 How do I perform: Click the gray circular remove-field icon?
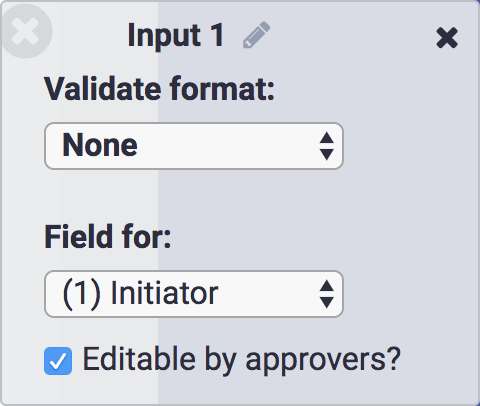pos(26,31)
